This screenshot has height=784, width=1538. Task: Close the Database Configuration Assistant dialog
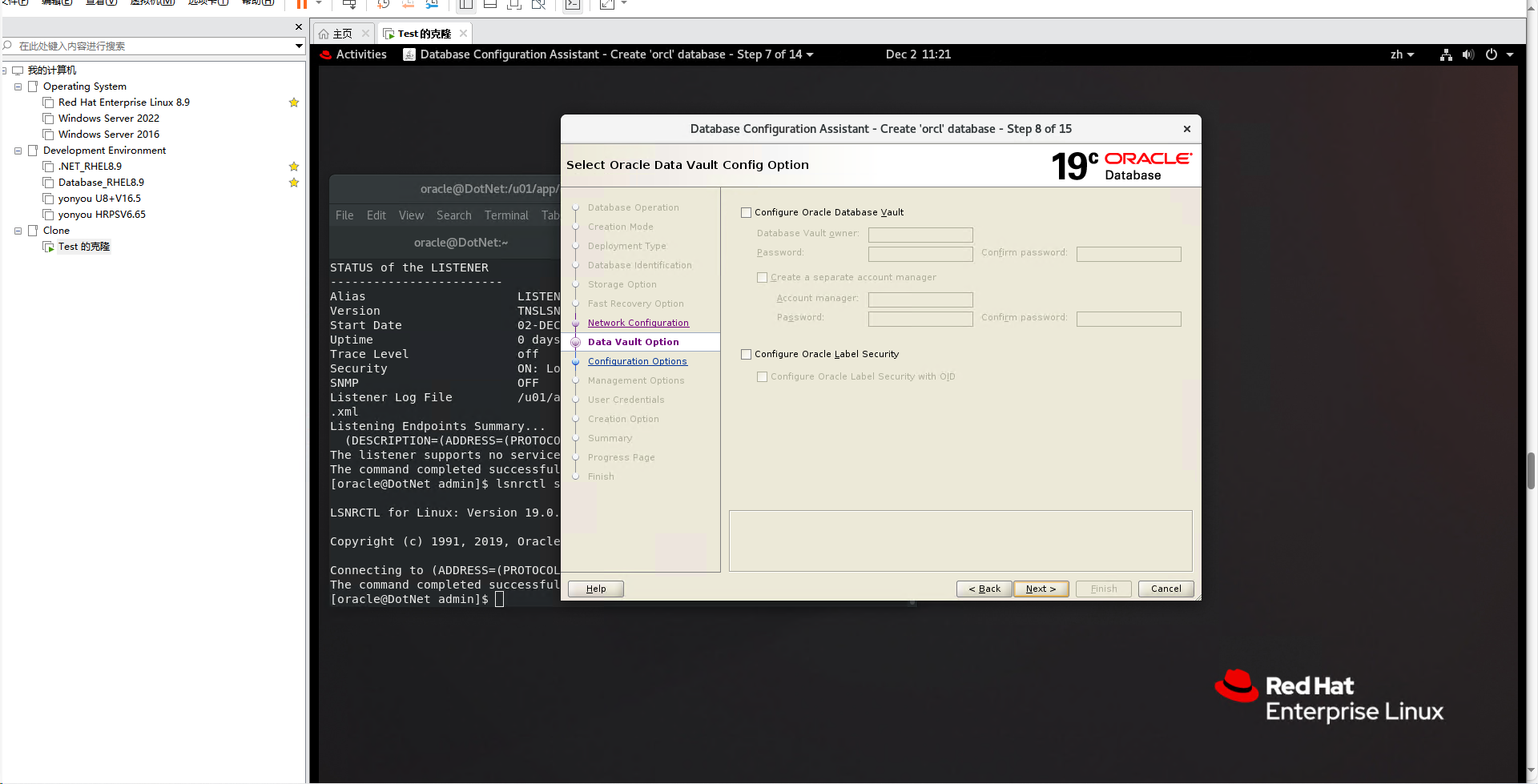pos(1187,129)
